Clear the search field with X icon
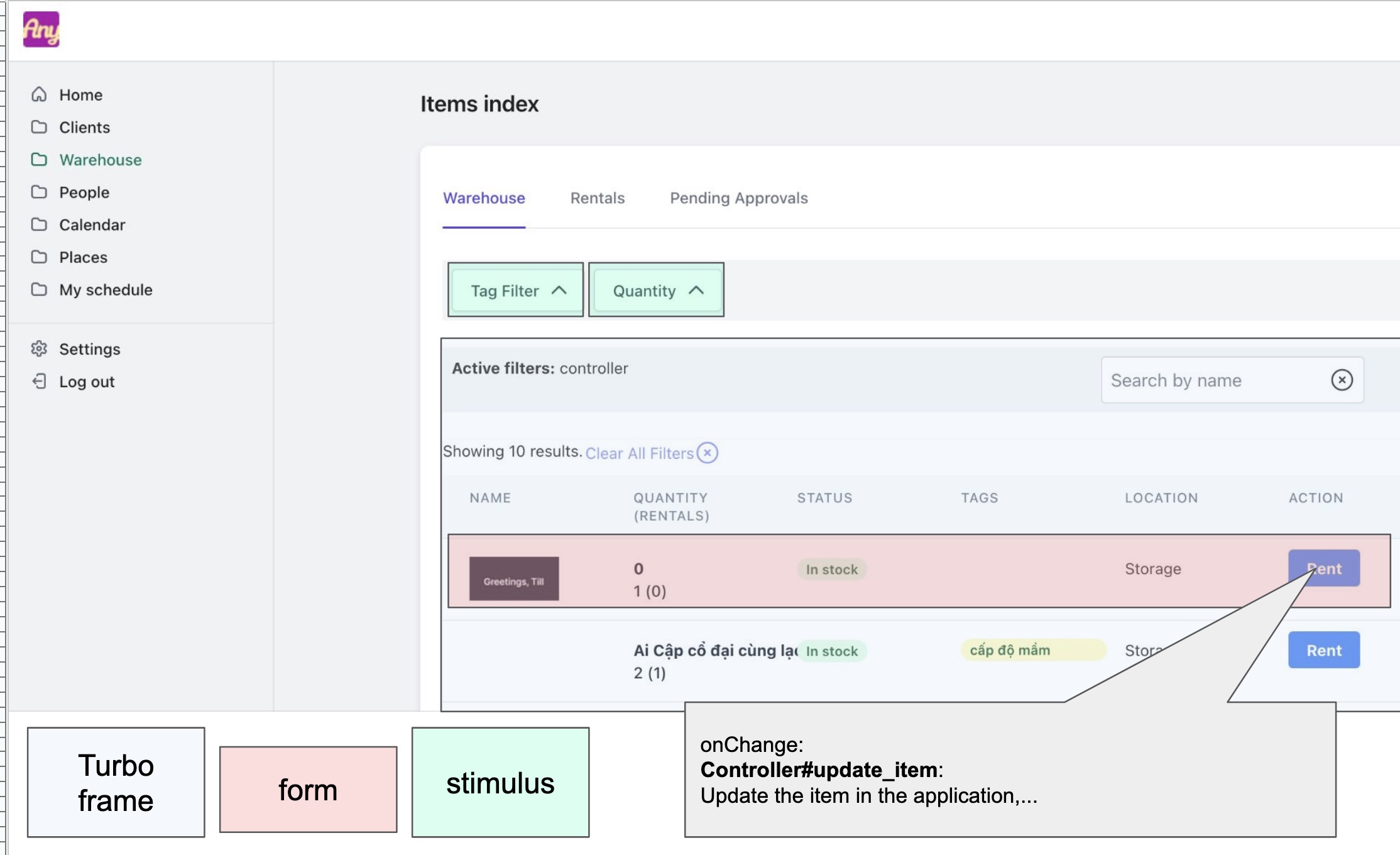The height and width of the screenshot is (855, 1400). click(1342, 380)
